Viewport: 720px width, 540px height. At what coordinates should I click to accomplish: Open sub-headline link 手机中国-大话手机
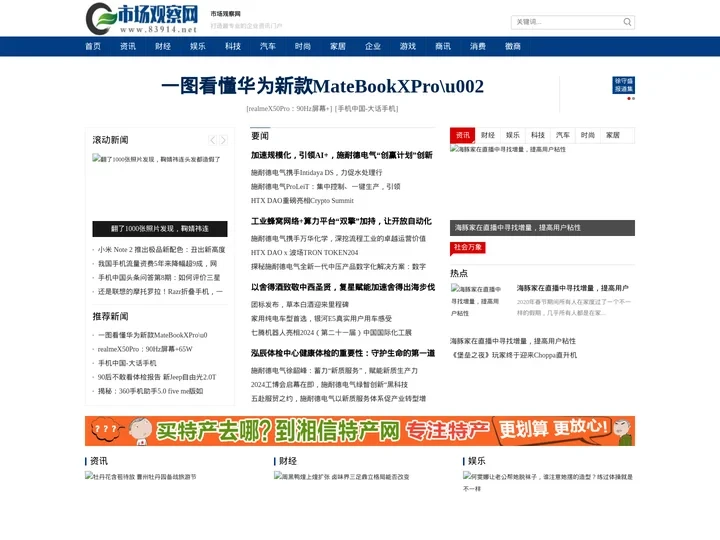pyautogui.click(x=366, y=109)
